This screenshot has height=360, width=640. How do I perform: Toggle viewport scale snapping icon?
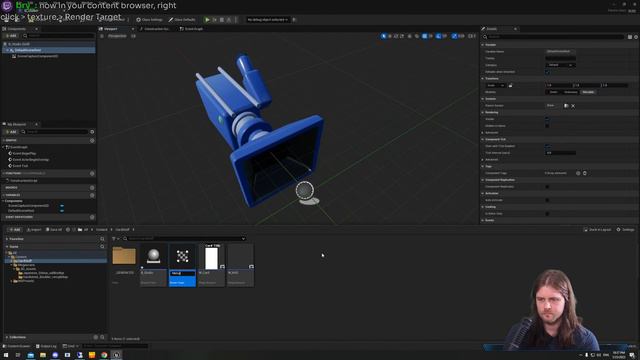point(454,36)
